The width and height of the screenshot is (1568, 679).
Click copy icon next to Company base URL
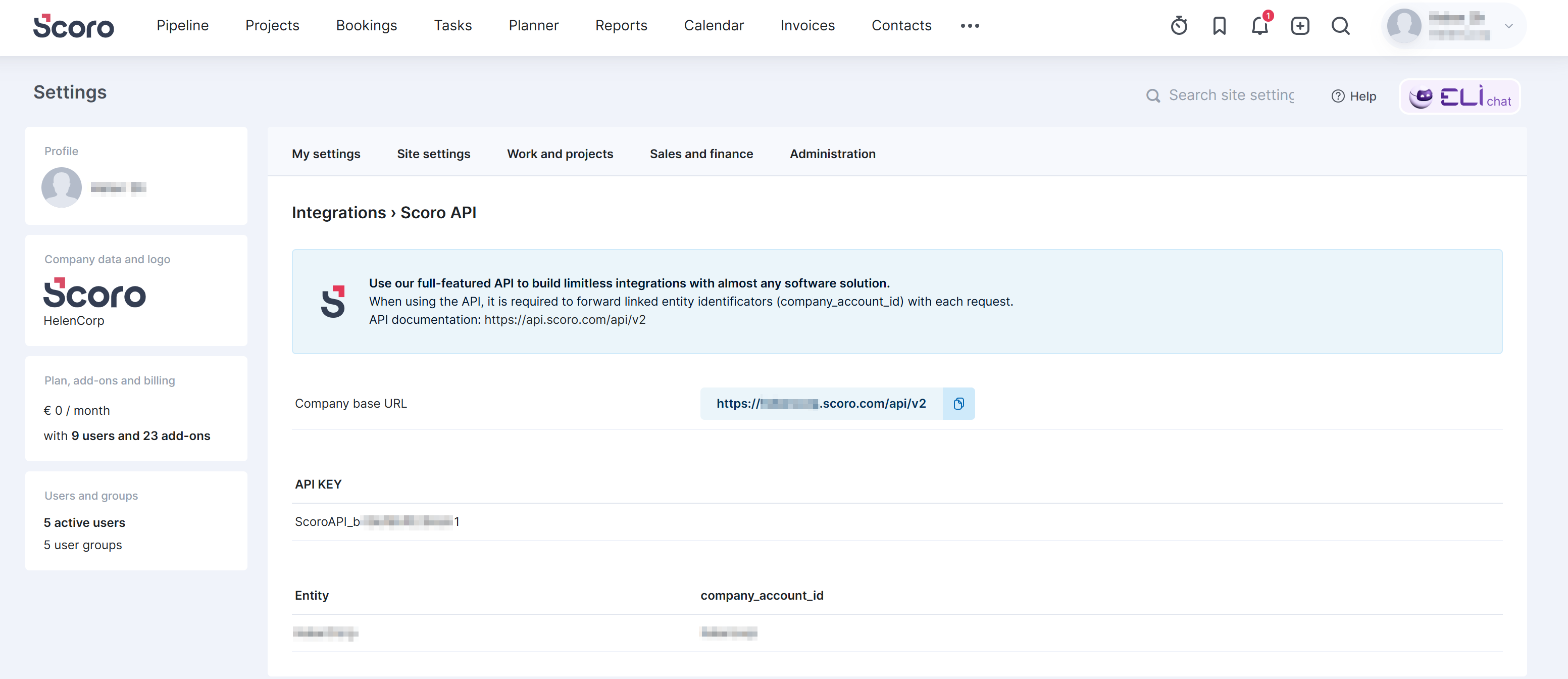point(958,403)
